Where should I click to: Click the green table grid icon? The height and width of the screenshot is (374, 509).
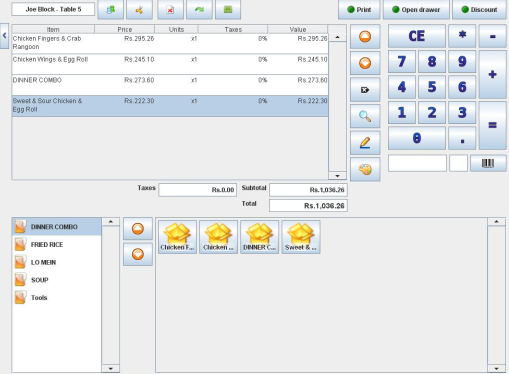pos(228,10)
